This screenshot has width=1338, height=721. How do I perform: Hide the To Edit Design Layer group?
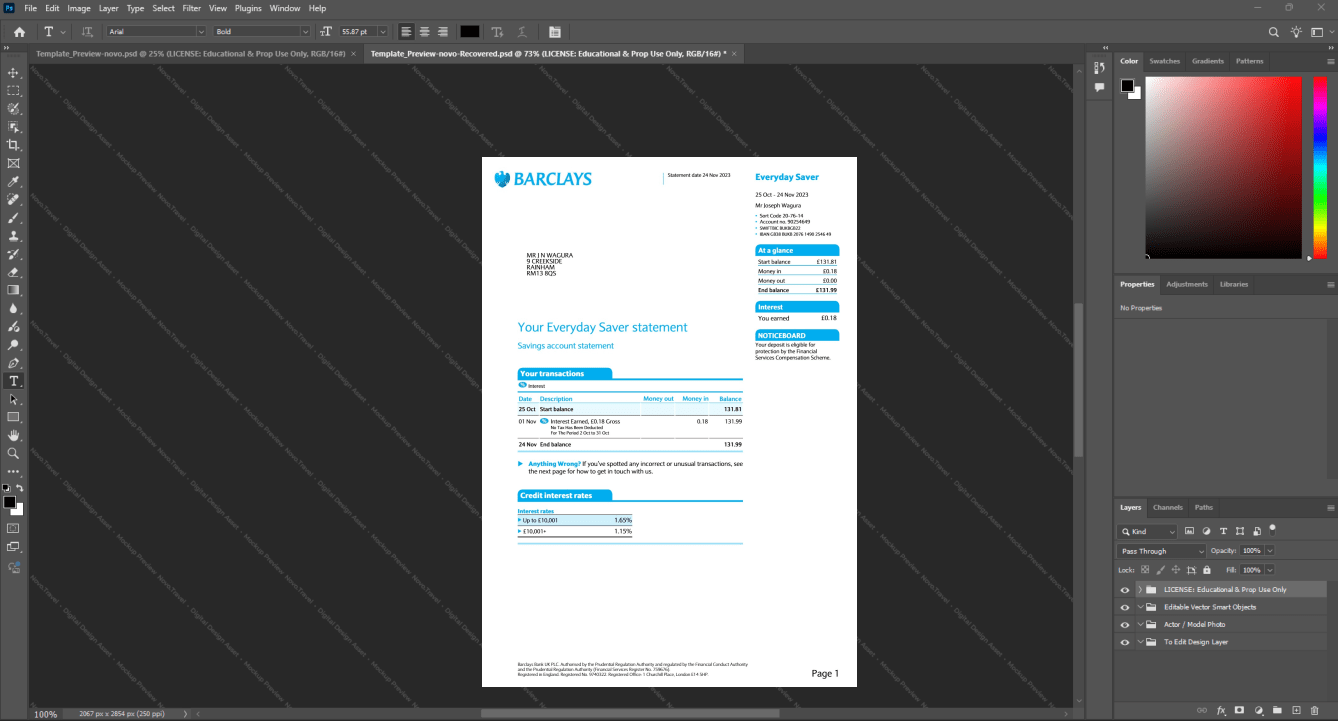coord(1124,642)
